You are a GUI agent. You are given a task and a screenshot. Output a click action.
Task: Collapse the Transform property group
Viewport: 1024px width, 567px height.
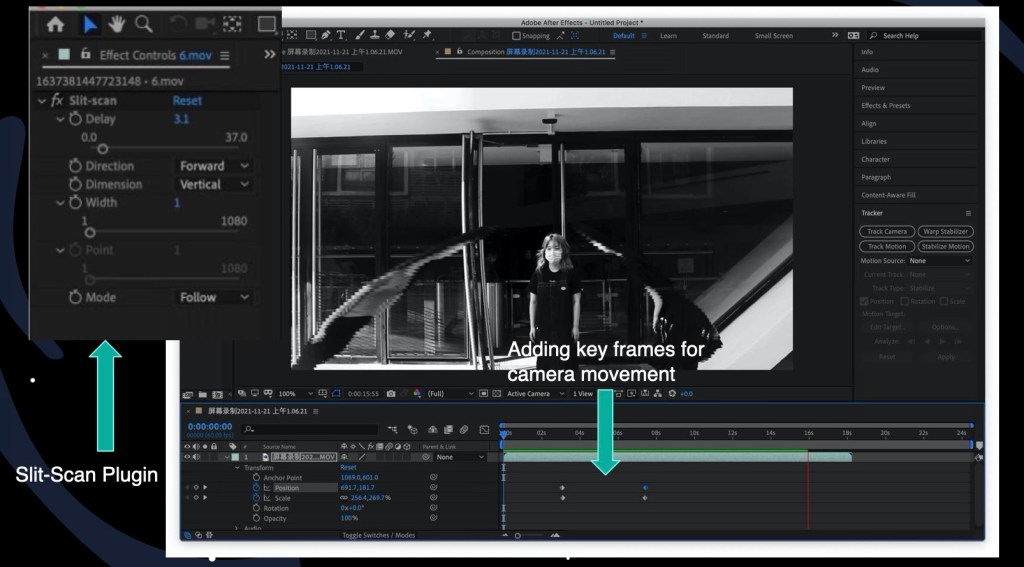(237, 467)
